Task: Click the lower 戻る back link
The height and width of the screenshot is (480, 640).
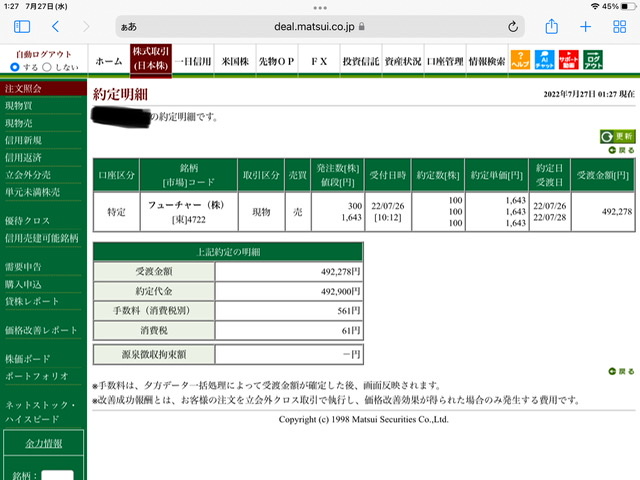Action: pos(621,371)
